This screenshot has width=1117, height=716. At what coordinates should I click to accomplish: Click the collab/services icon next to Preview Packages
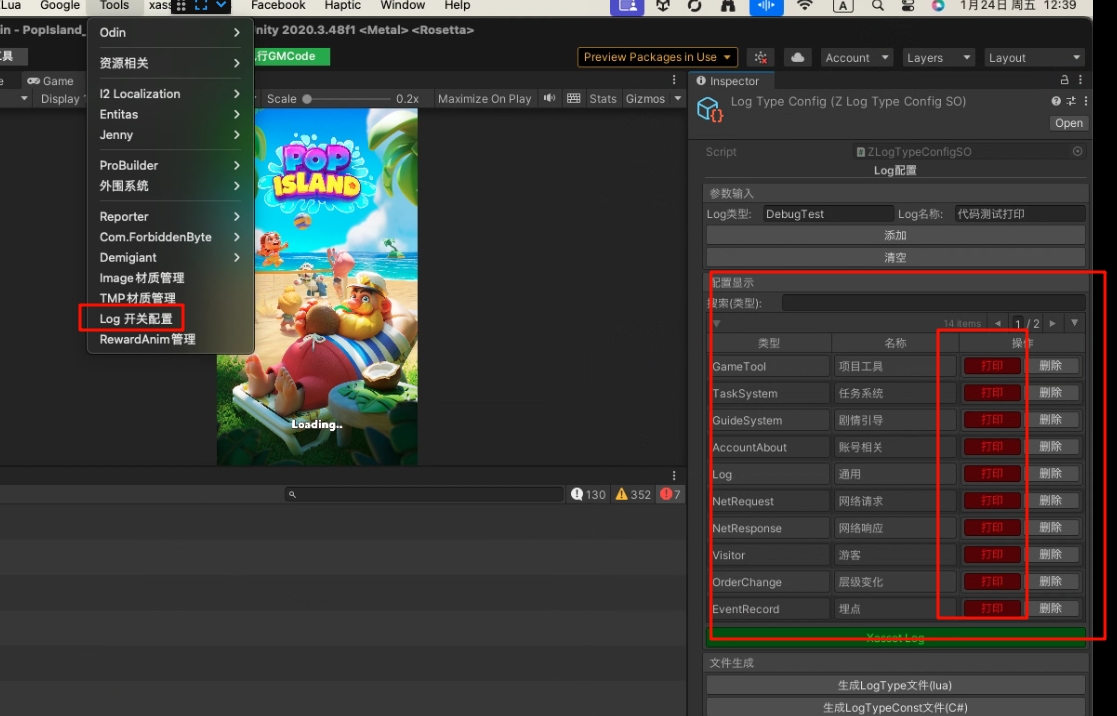pos(761,58)
